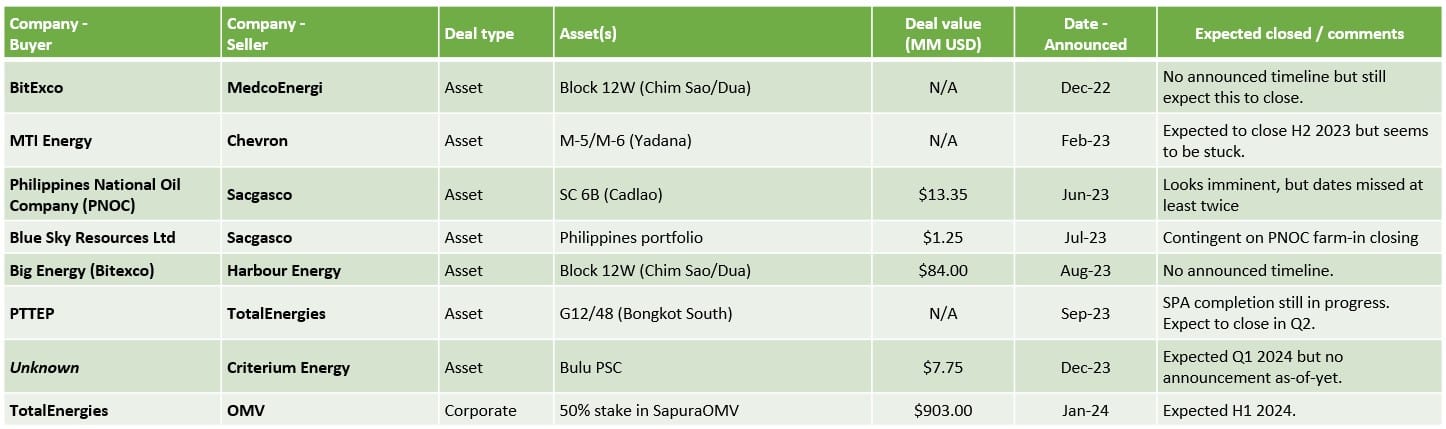Select the "Expected closed / comments" header
The height and width of the screenshot is (429, 1446).
pyautogui.click(x=1299, y=34)
